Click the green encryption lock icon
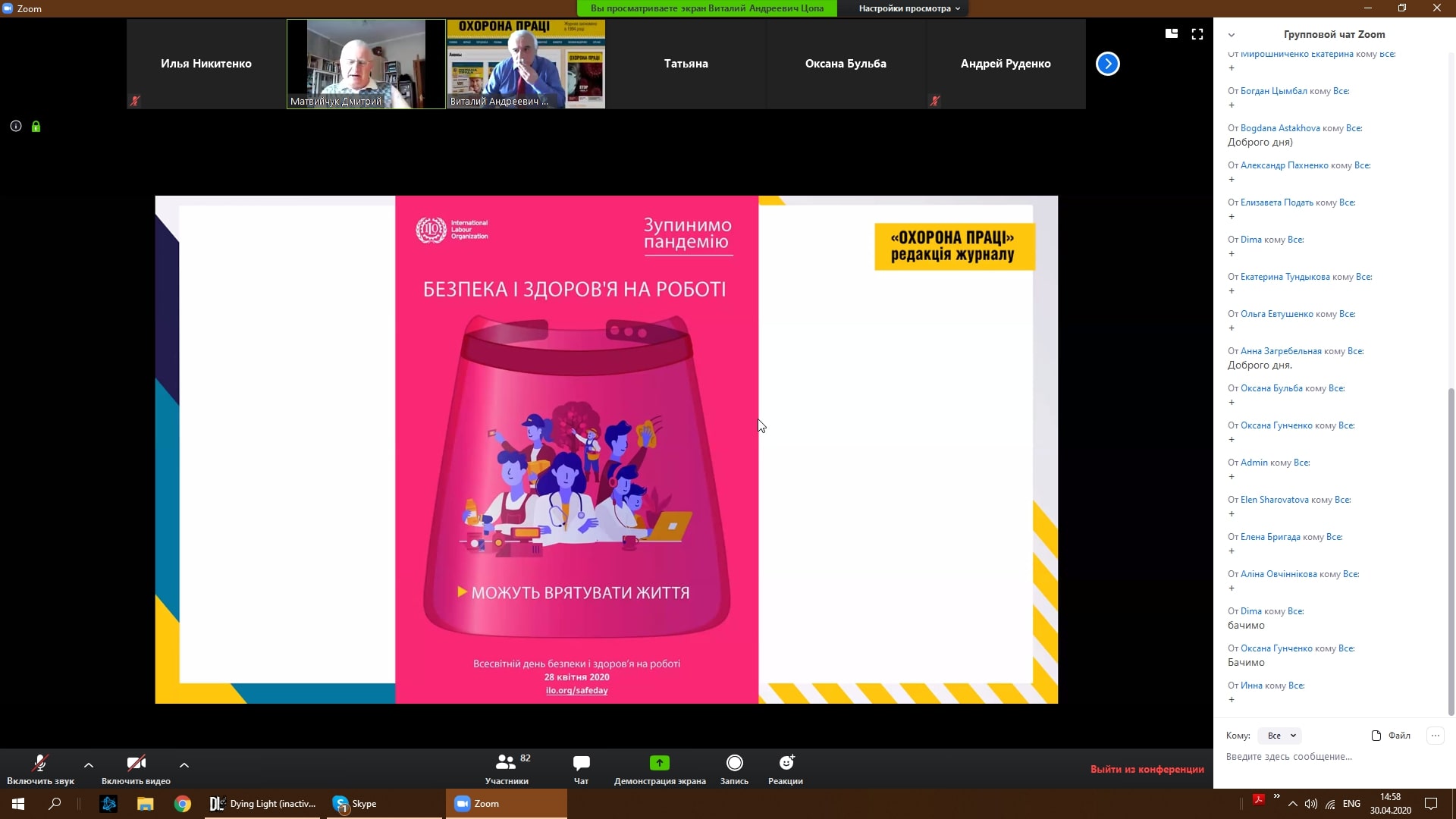Image resolution: width=1456 pixels, height=819 pixels. 36,127
